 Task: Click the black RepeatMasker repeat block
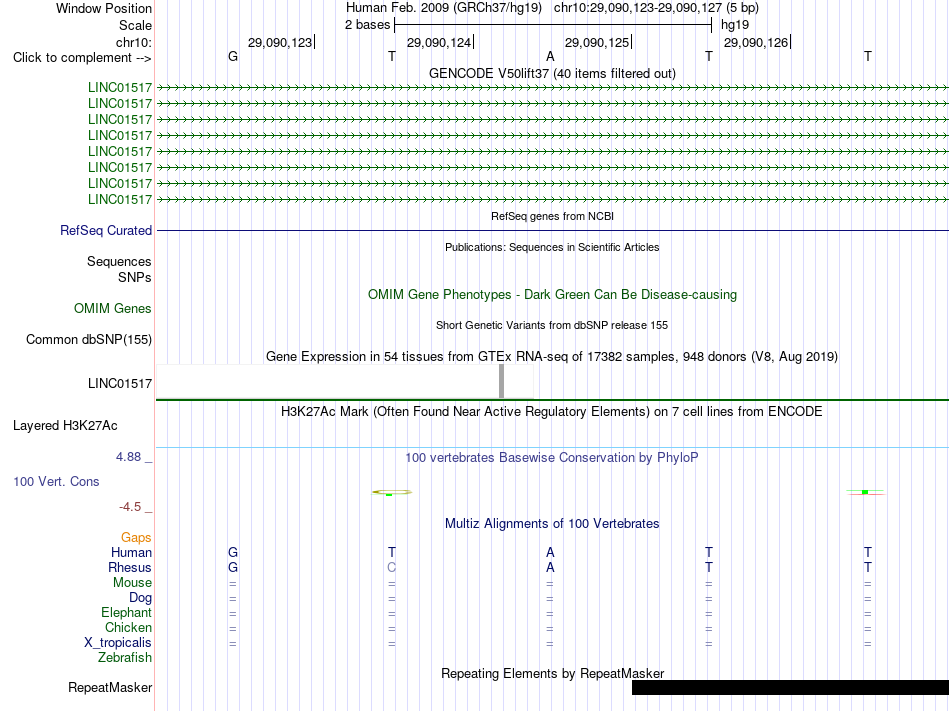pos(790,687)
